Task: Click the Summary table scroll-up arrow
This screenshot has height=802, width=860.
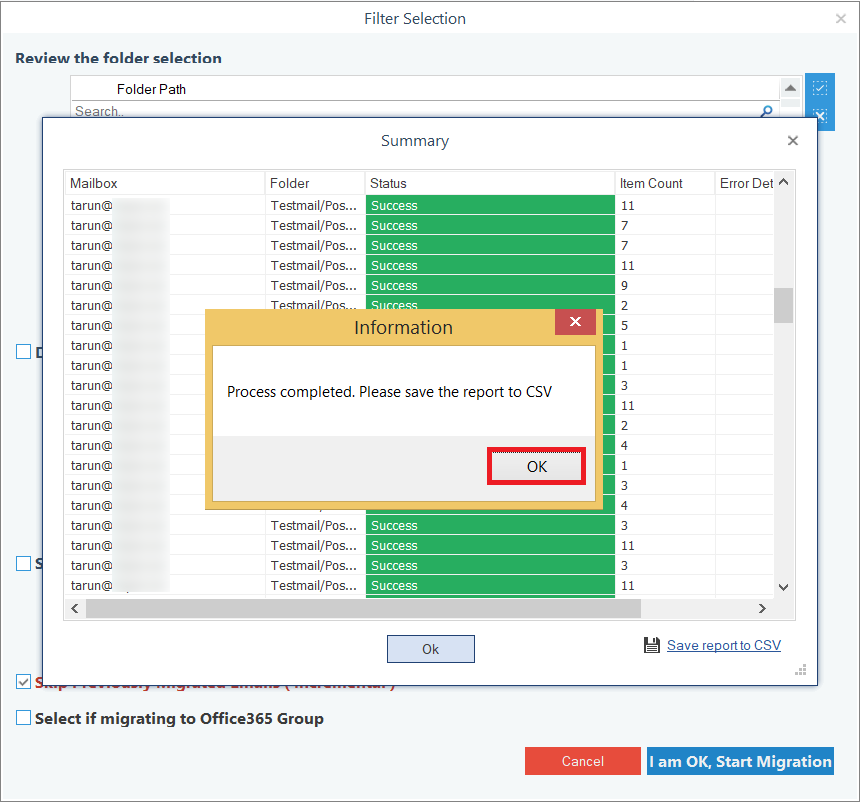Action: 784,182
